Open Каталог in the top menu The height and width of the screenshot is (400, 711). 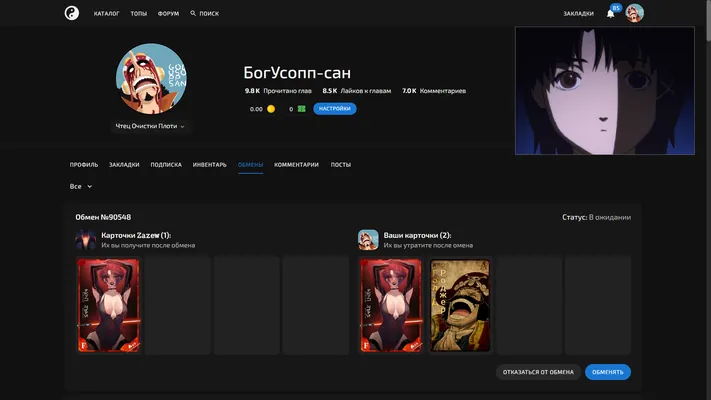click(x=107, y=14)
